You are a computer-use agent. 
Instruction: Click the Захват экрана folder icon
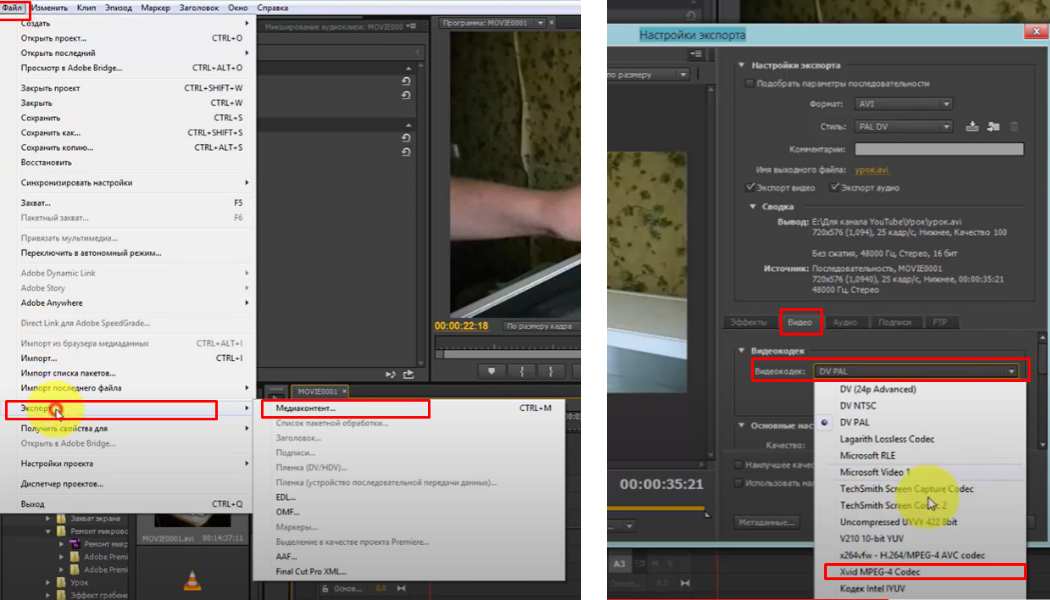61,518
